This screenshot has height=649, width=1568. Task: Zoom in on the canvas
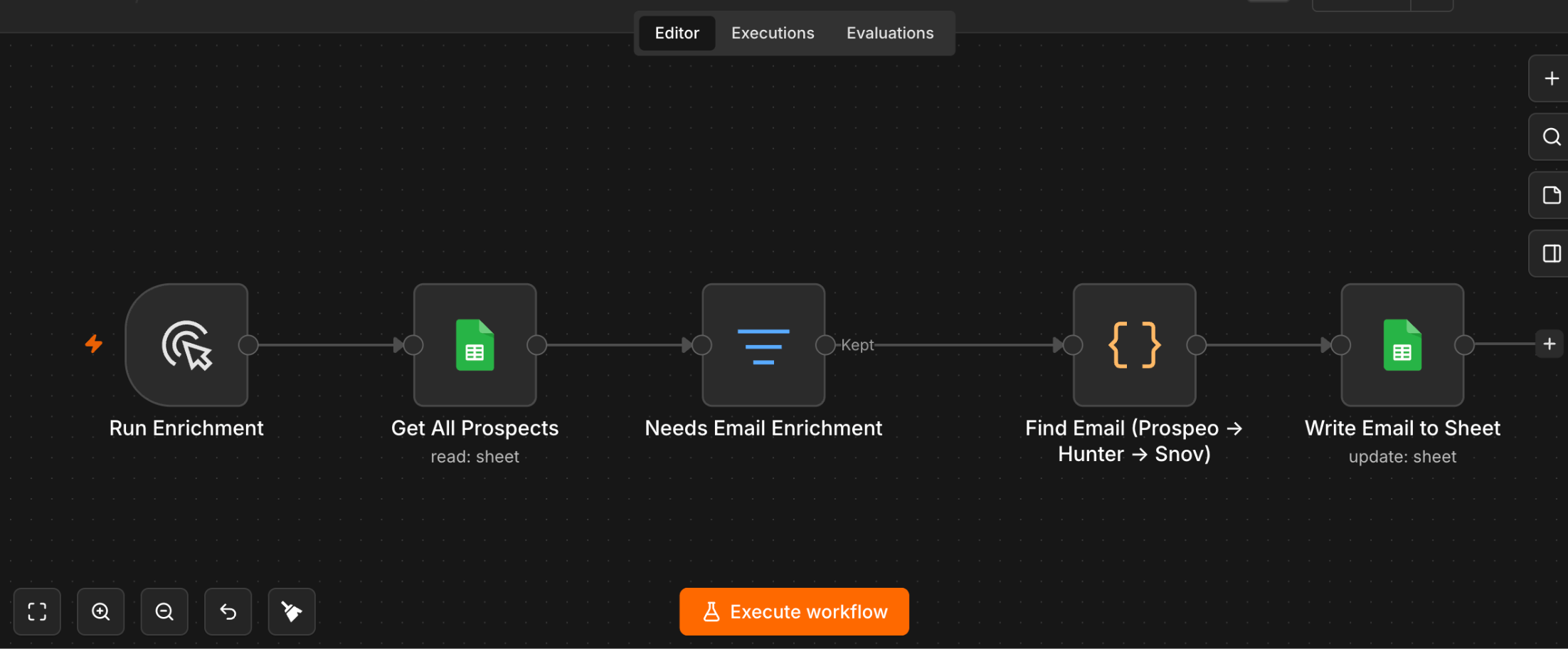coord(100,611)
